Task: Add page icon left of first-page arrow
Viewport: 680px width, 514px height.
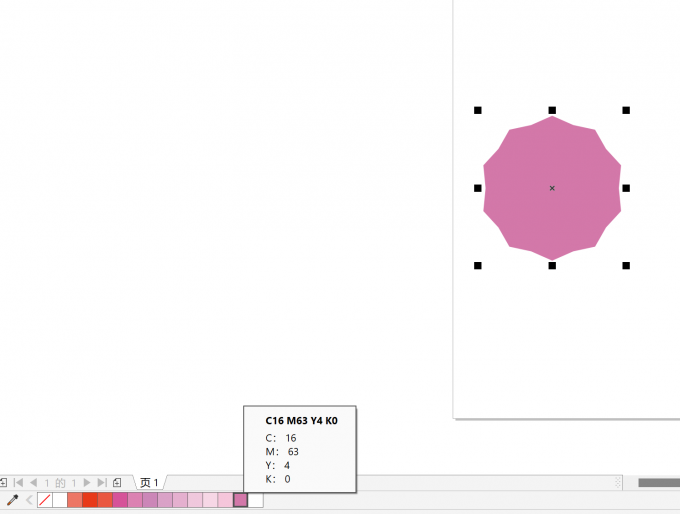Action: point(3,482)
